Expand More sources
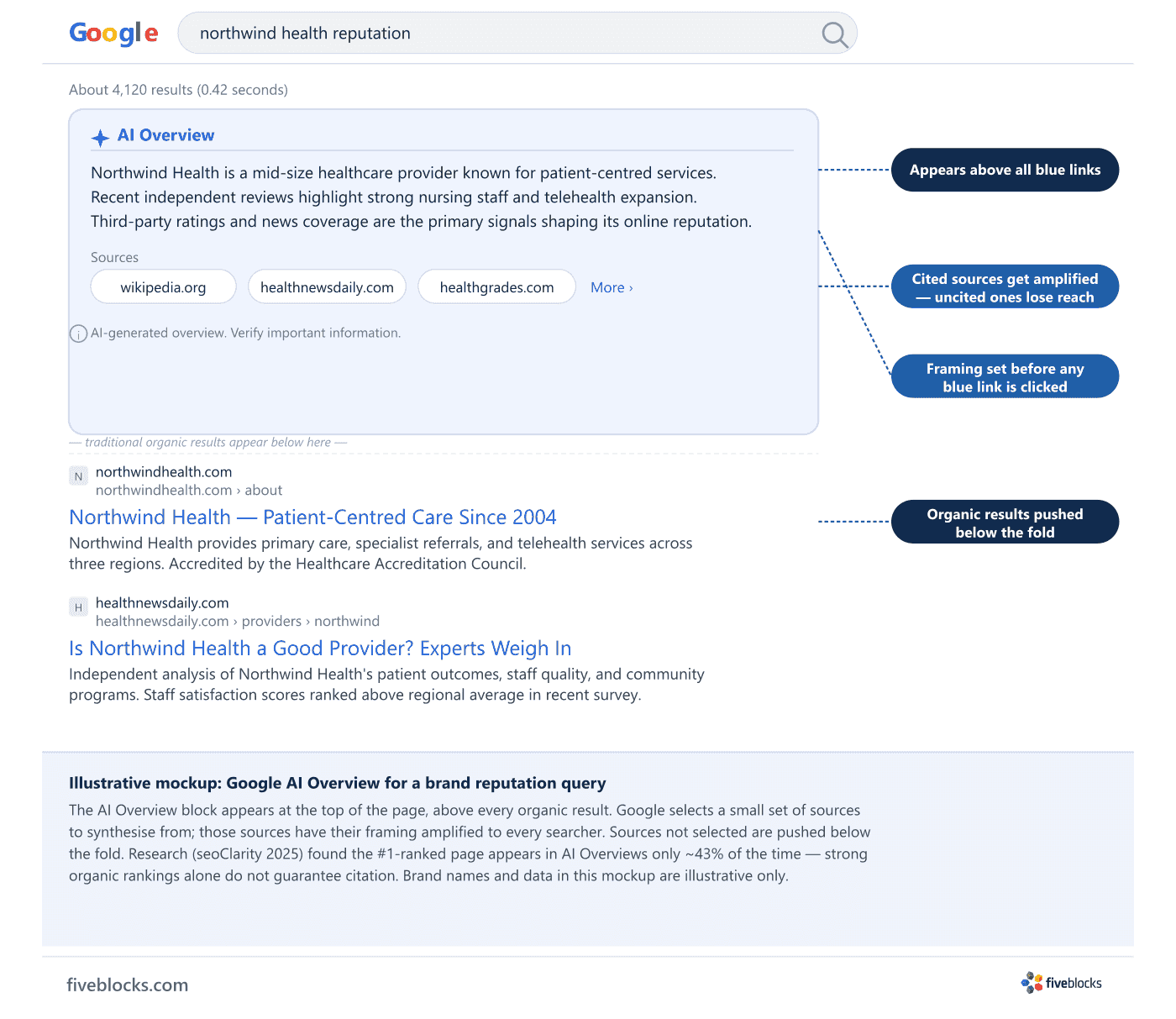 [612, 287]
